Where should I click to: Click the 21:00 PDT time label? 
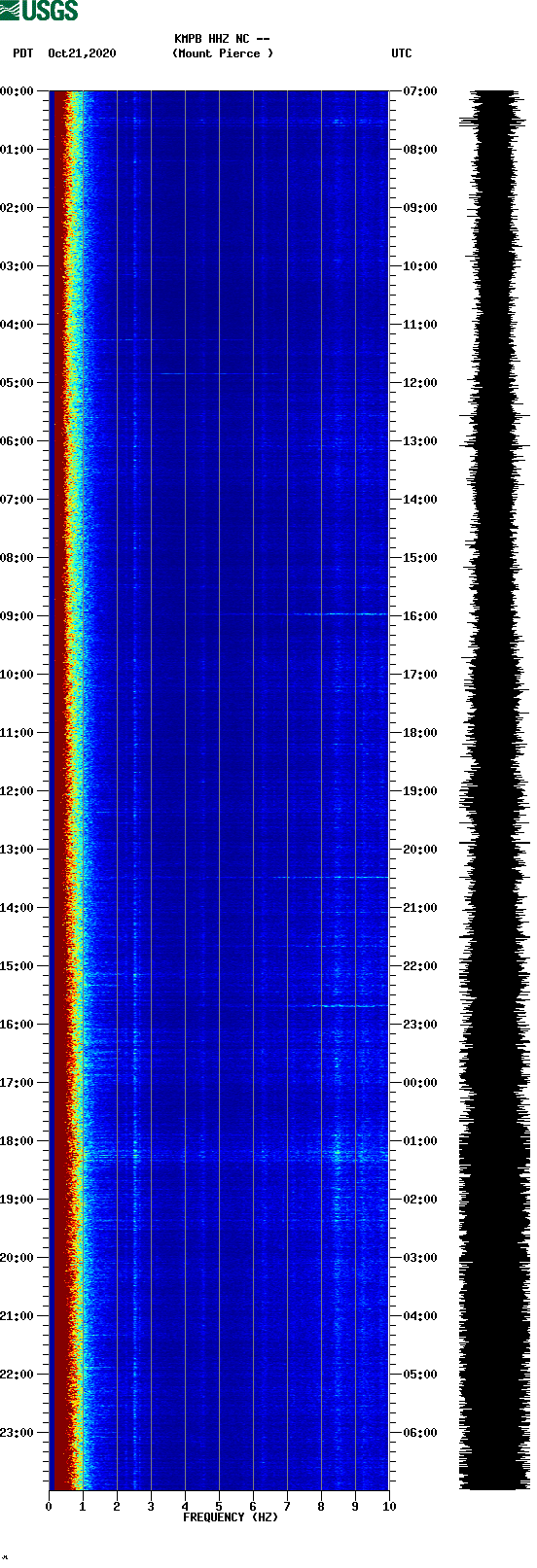pyautogui.click(x=18, y=1316)
